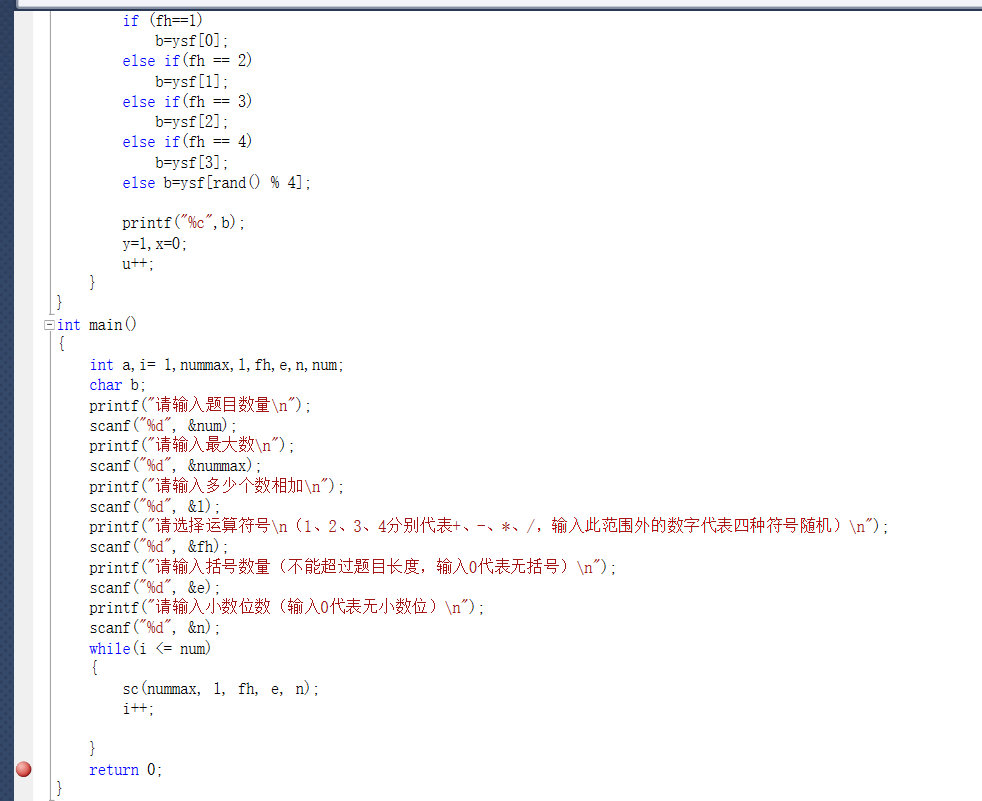The image size is (982, 801).
Task: Click the 'else b=ysf[rand() % 4];' line
Action: (x=217, y=183)
